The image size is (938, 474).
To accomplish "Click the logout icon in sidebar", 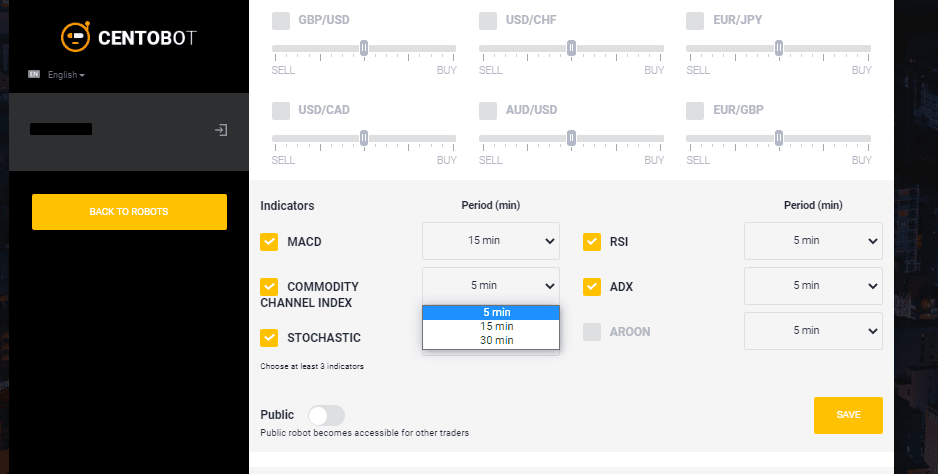I will (221, 130).
